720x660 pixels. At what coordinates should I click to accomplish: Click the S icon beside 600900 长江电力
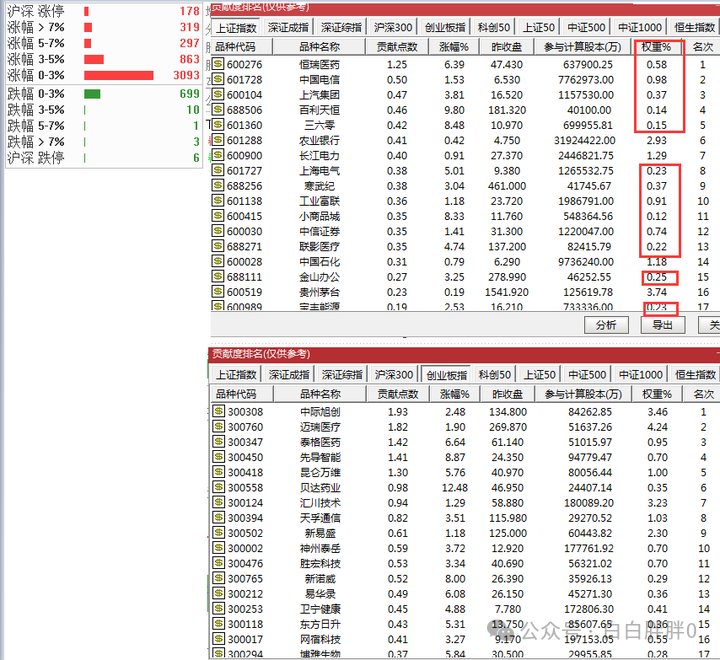pyautogui.click(x=218, y=155)
